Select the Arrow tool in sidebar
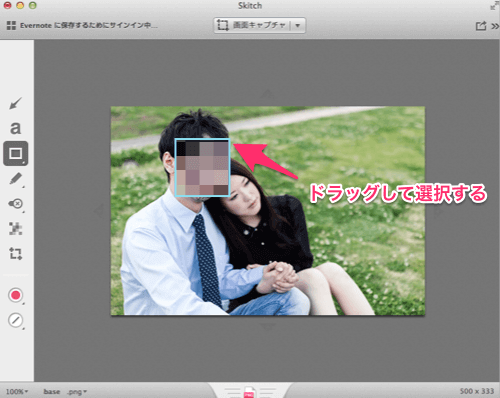The image size is (500, 398). 15,103
